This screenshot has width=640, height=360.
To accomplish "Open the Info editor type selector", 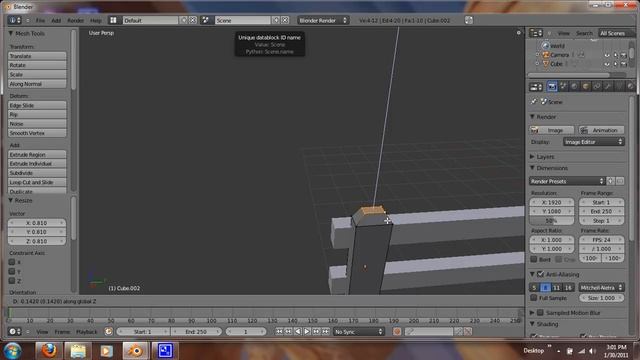I will point(15,20).
